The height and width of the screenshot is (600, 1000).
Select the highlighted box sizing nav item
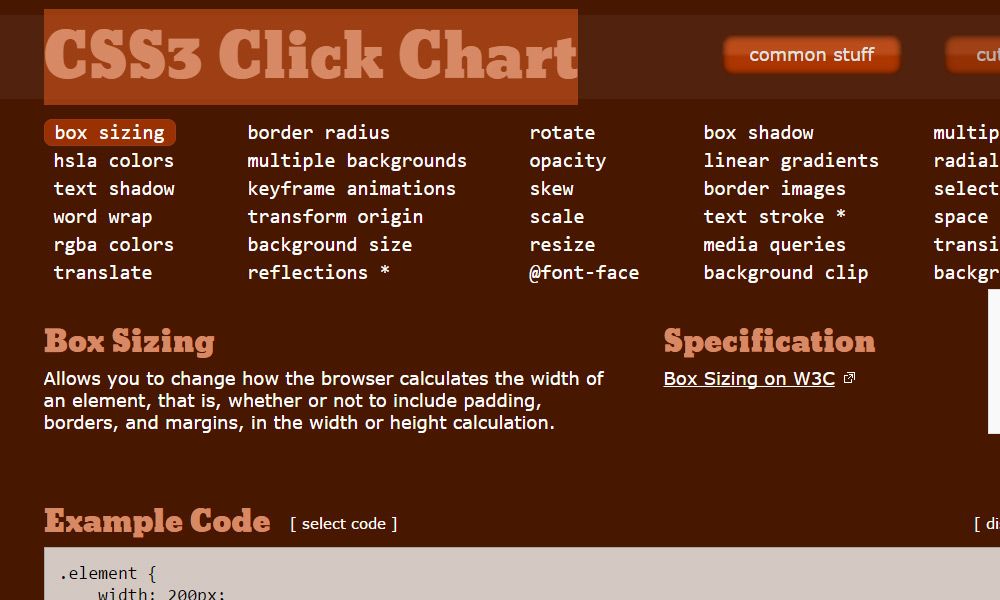pyautogui.click(x=109, y=132)
